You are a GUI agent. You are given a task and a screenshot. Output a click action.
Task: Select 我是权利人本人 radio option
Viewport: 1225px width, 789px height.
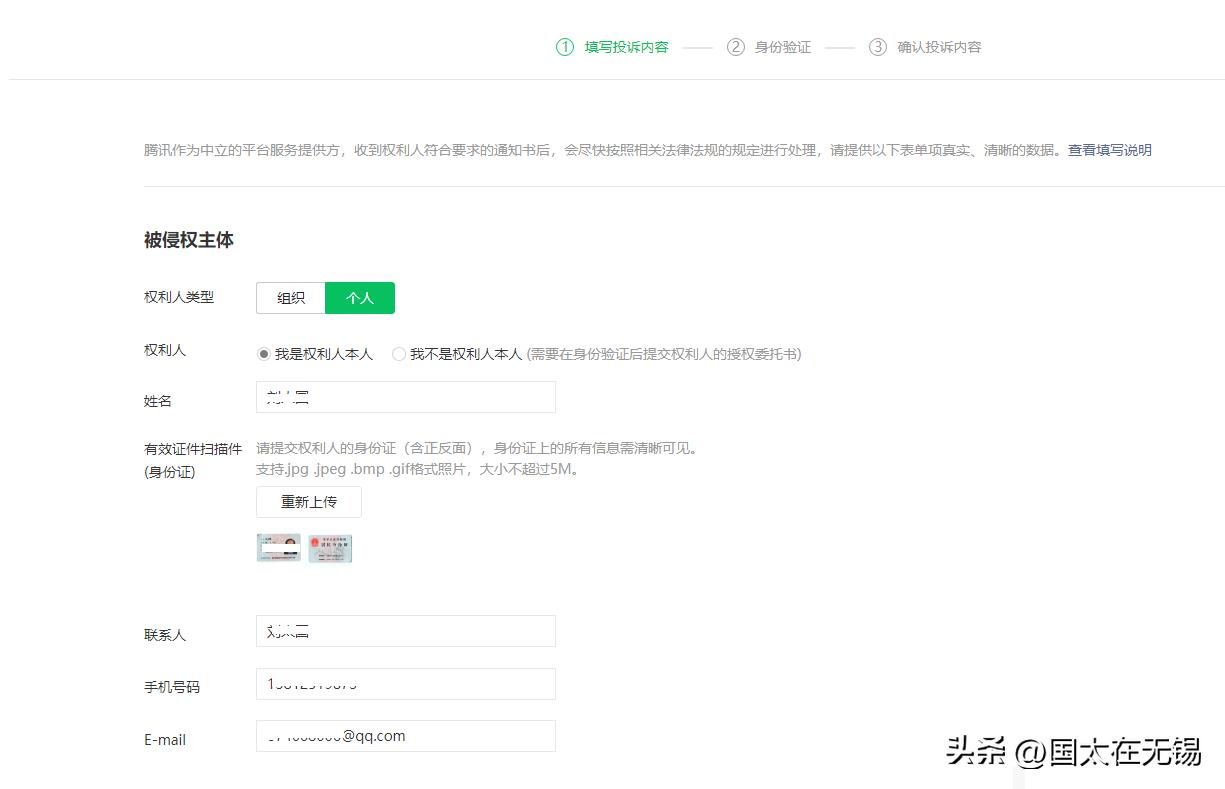tap(262, 354)
